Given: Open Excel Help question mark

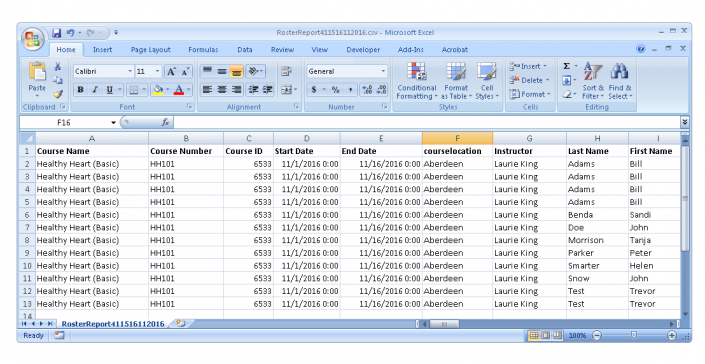Looking at the screenshot, I should click(x=641, y=49).
